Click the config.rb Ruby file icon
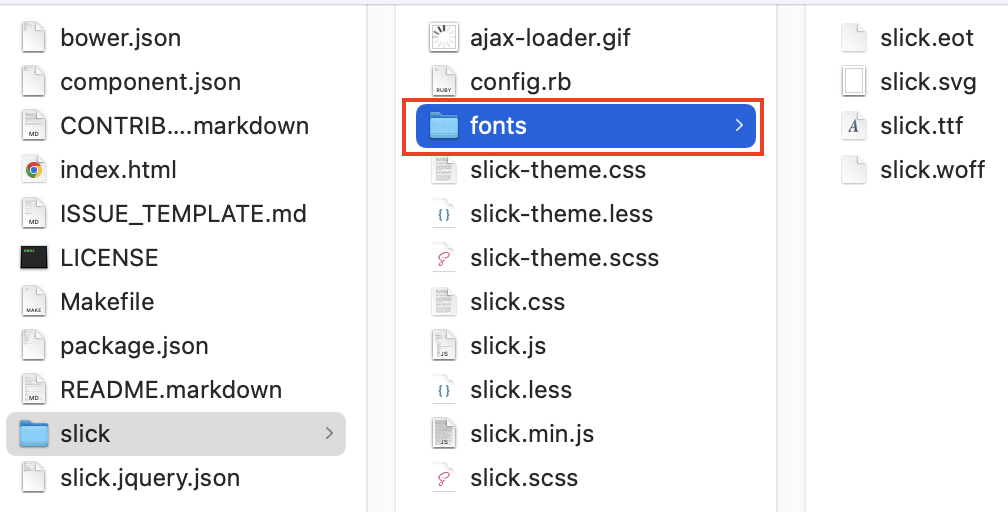Viewport: 1008px width, 512px height. point(444,82)
